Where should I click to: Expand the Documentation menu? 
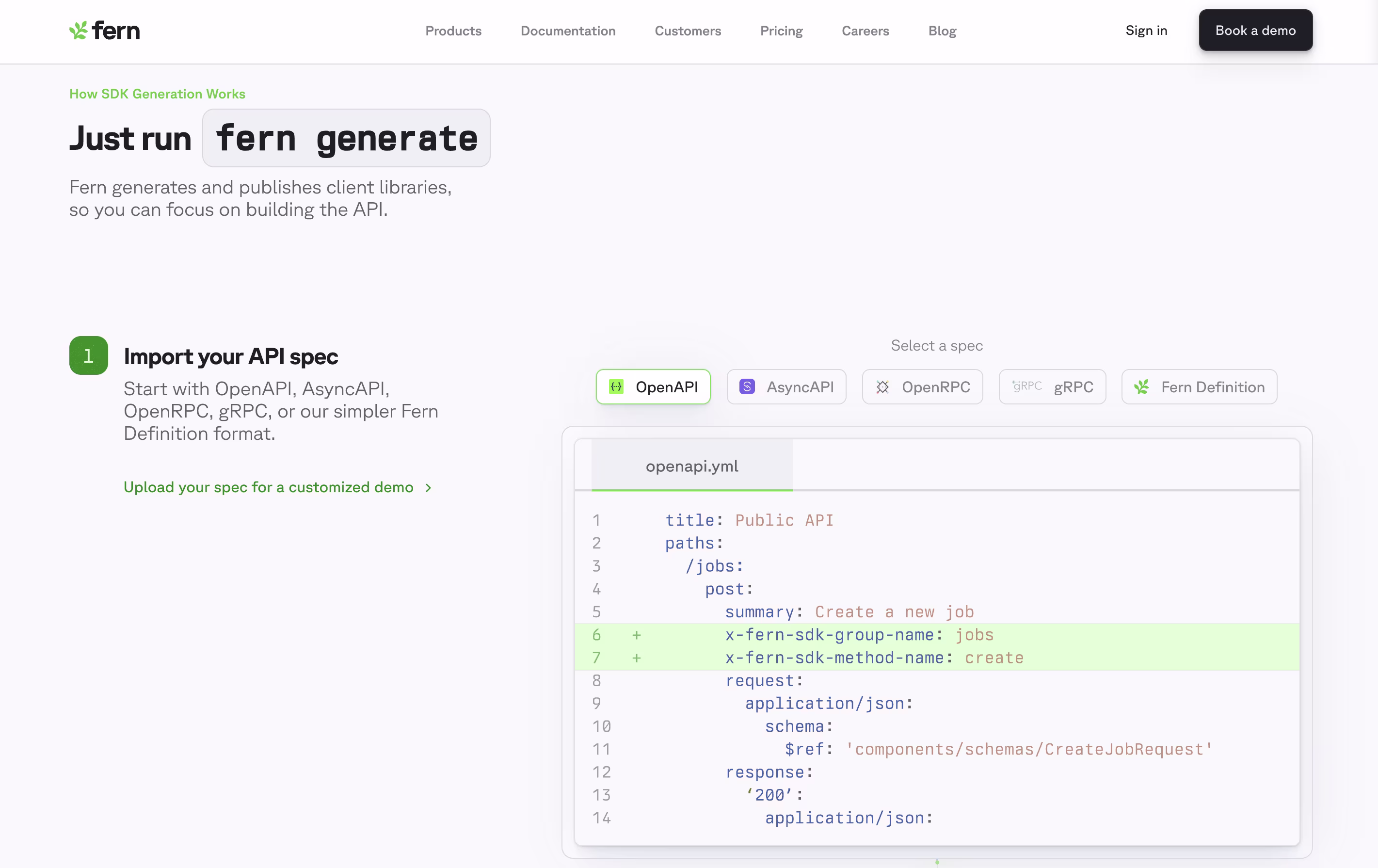(x=568, y=31)
